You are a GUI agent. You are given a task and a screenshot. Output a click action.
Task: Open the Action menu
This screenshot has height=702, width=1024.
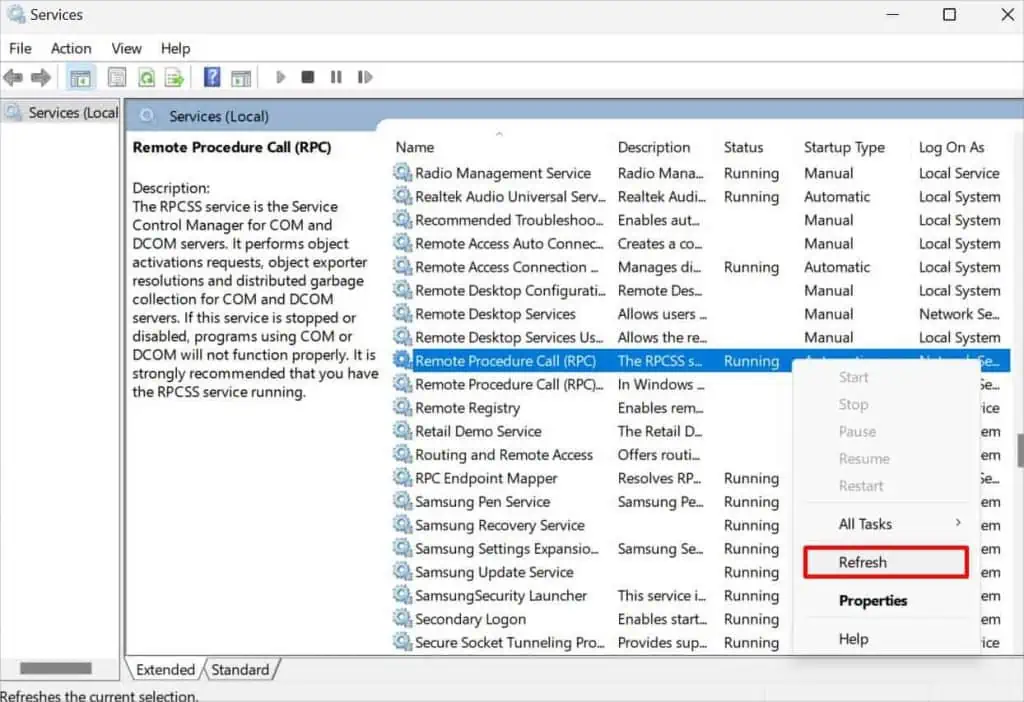pos(71,48)
